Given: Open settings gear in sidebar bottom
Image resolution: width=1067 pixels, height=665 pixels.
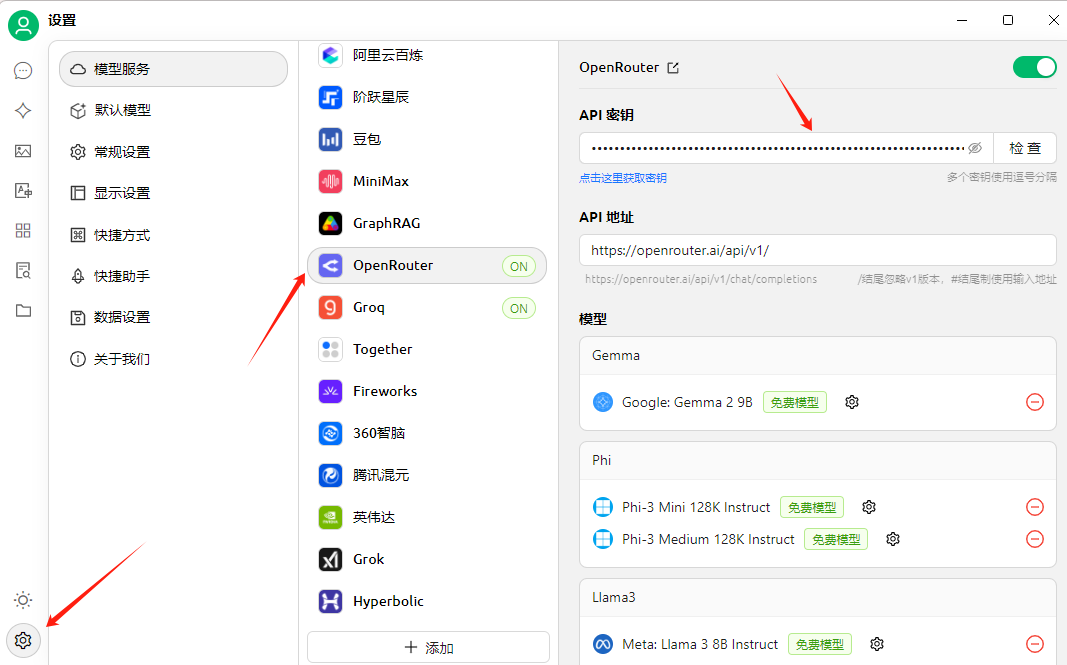Looking at the screenshot, I should 23,640.
